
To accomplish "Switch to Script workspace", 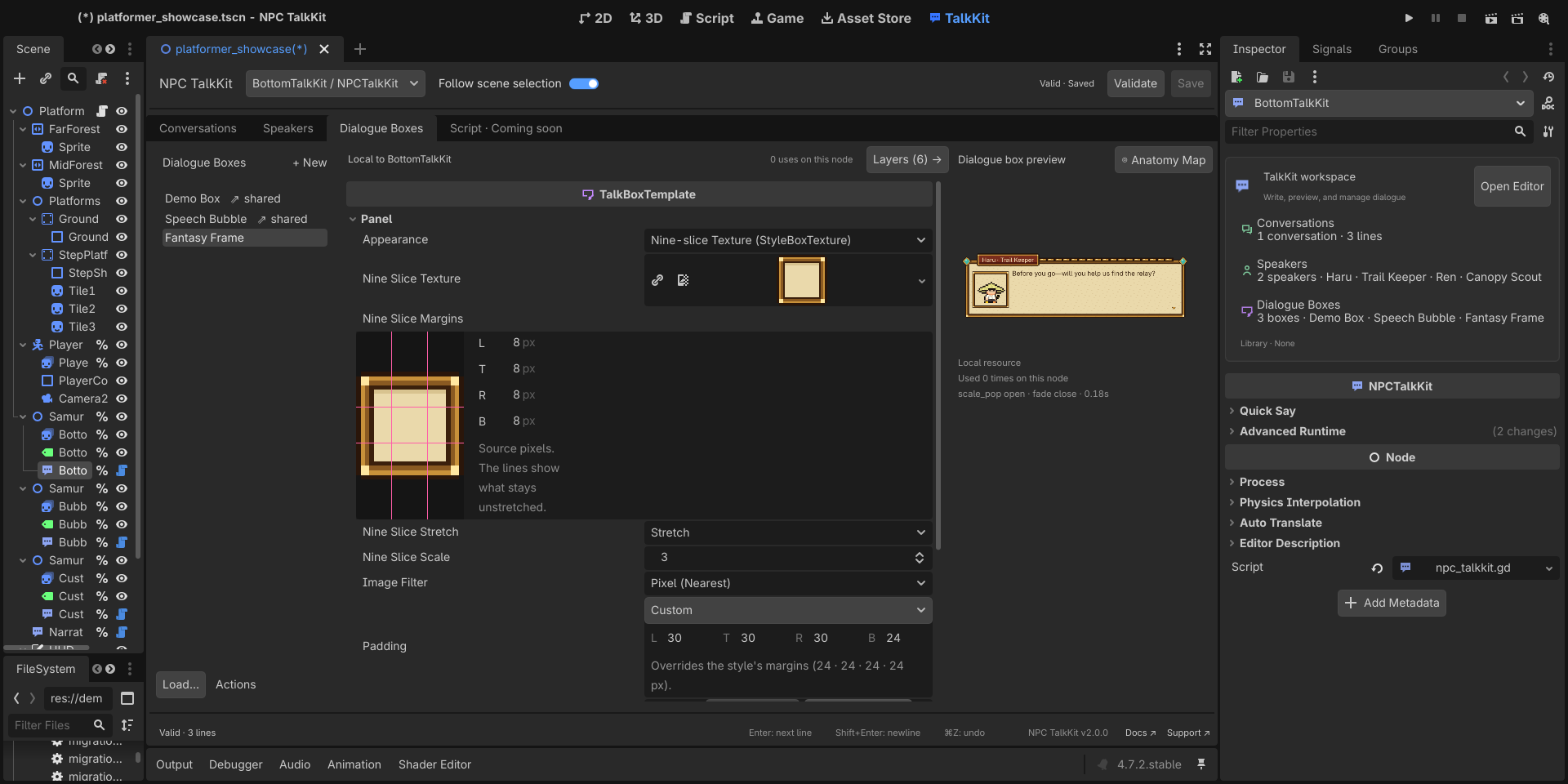I will pos(707,18).
